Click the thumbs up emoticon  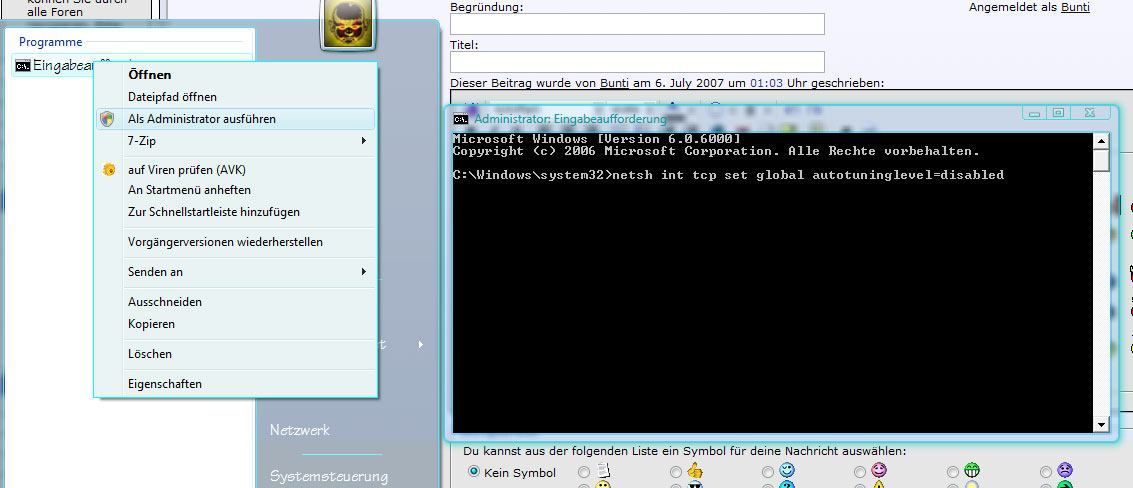695,471
